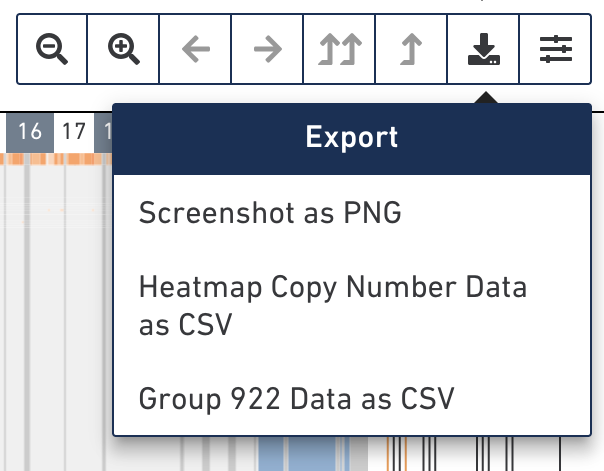Image resolution: width=604 pixels, height=471 pixels.
Task: Choose Screenshot as PNG
Action: tap(270, 213)
